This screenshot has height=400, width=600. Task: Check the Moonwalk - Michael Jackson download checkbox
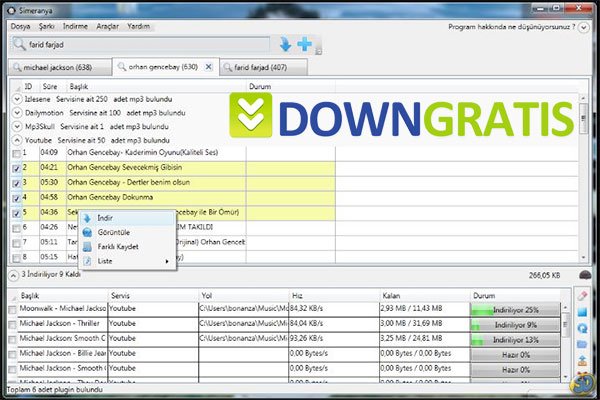[x=12, y=309]
